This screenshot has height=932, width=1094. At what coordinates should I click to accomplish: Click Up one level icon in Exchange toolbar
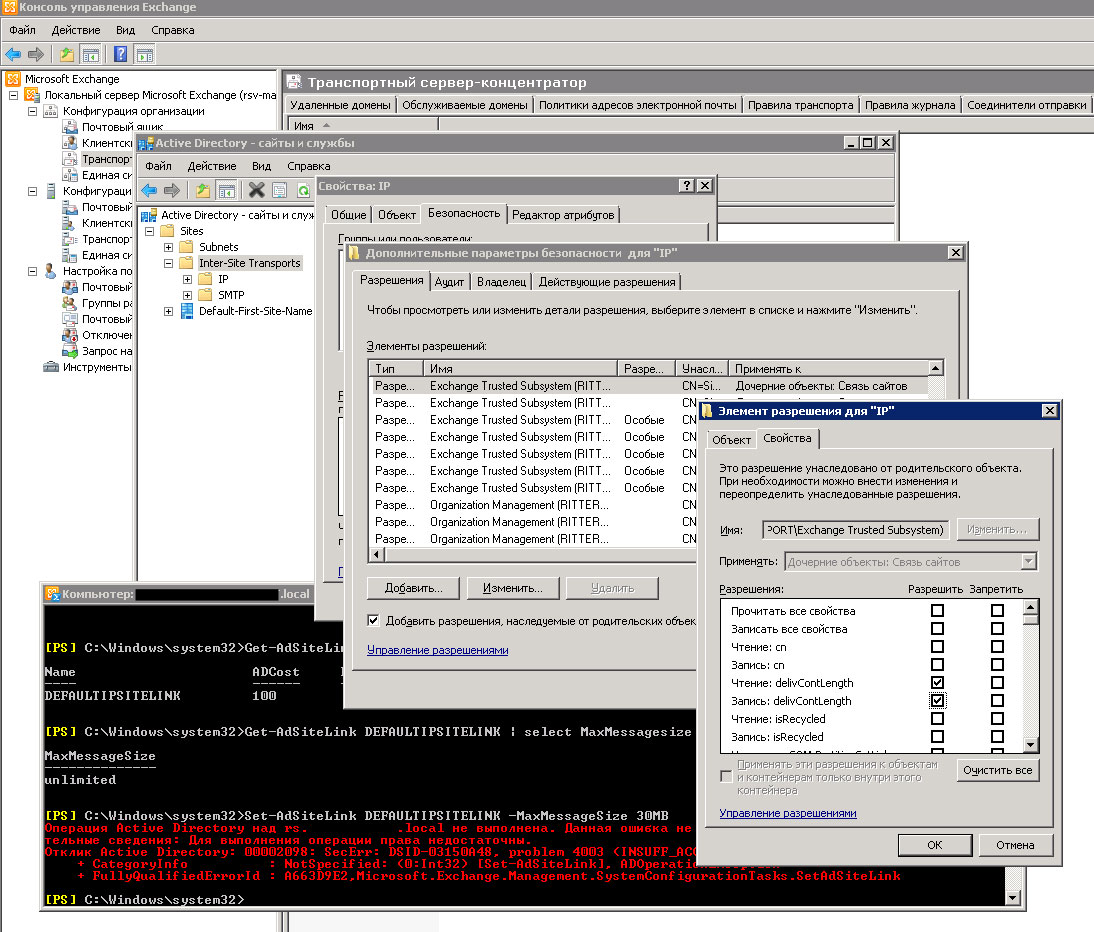67,54
